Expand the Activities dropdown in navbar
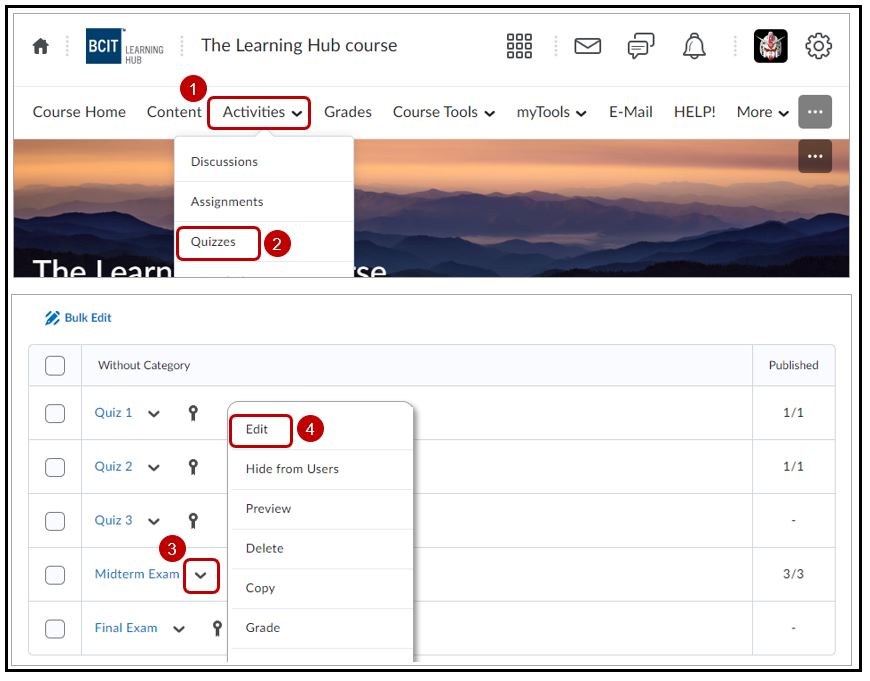This screenshot has width=870, height=681. click(260, 112)
